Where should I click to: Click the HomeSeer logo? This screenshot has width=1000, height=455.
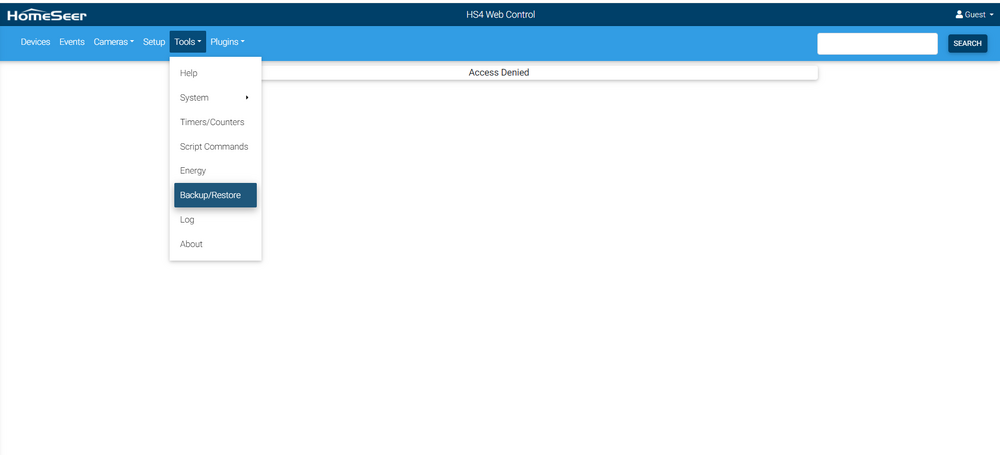[47, 15]
